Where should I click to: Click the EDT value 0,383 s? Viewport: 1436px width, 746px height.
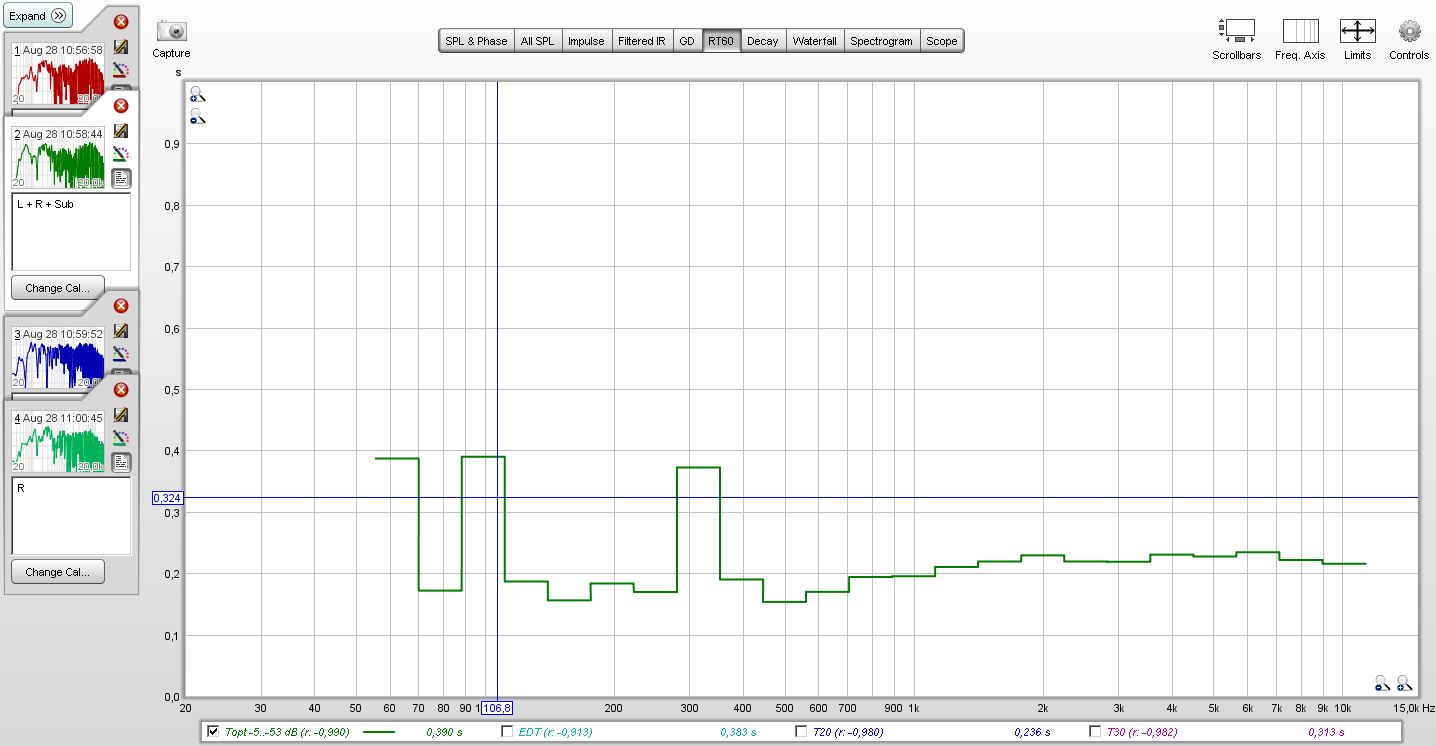739,732
